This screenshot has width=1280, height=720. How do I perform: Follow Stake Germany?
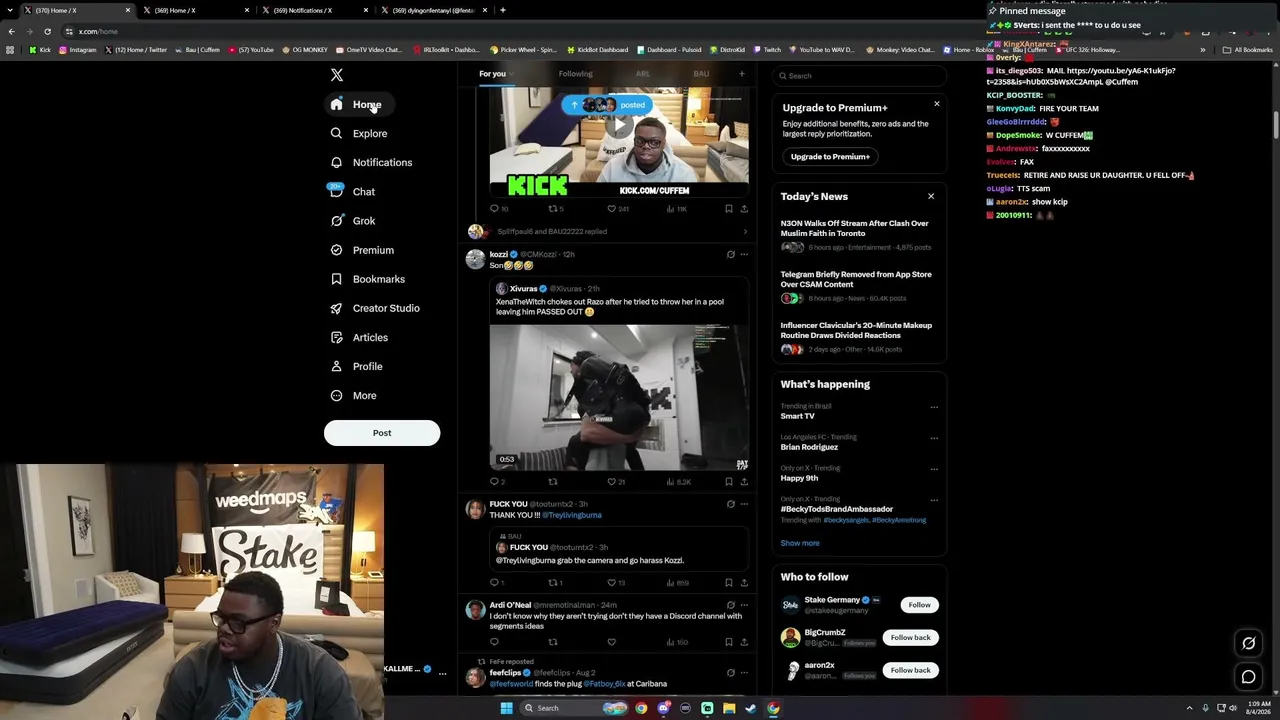(919, 605)
